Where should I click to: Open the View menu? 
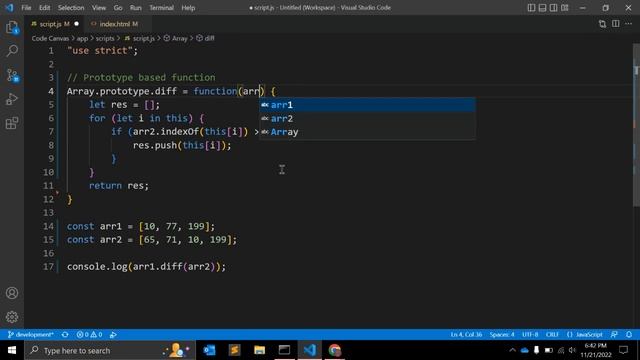pyautogui.click(x=99, y=8)
